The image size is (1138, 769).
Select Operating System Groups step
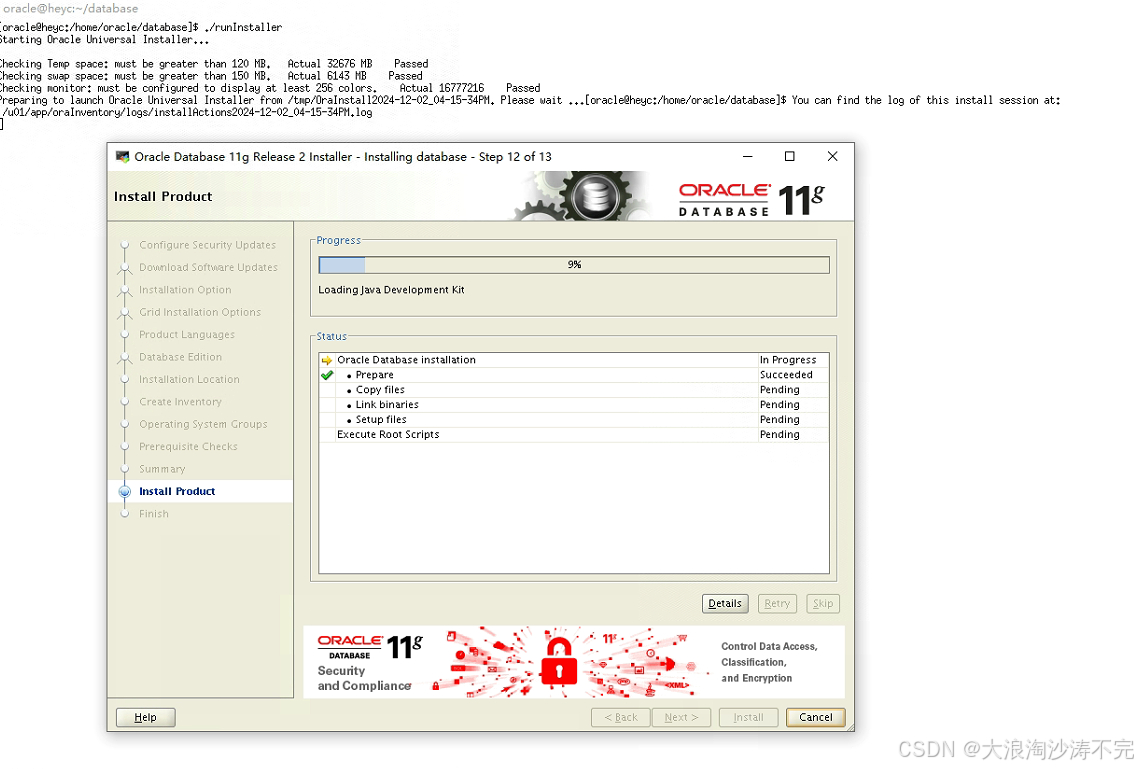203,424
